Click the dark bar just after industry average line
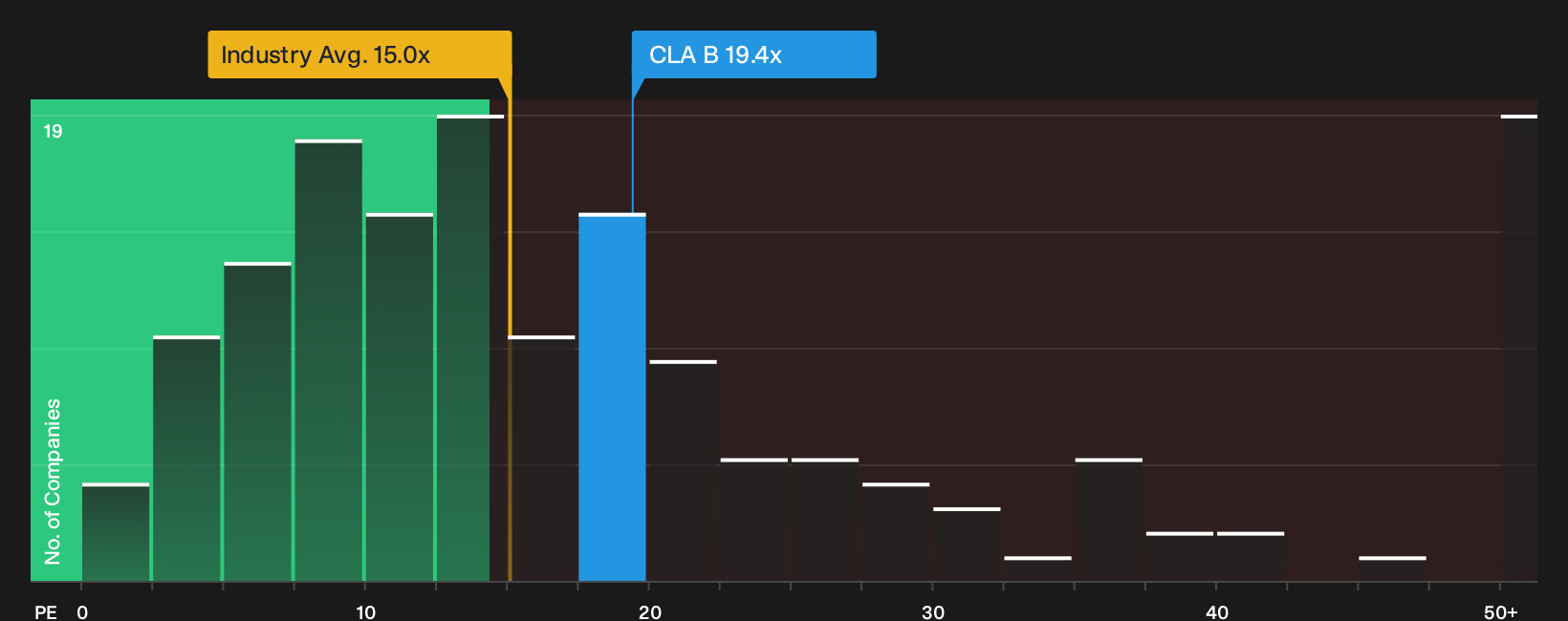 pos(541,459)
